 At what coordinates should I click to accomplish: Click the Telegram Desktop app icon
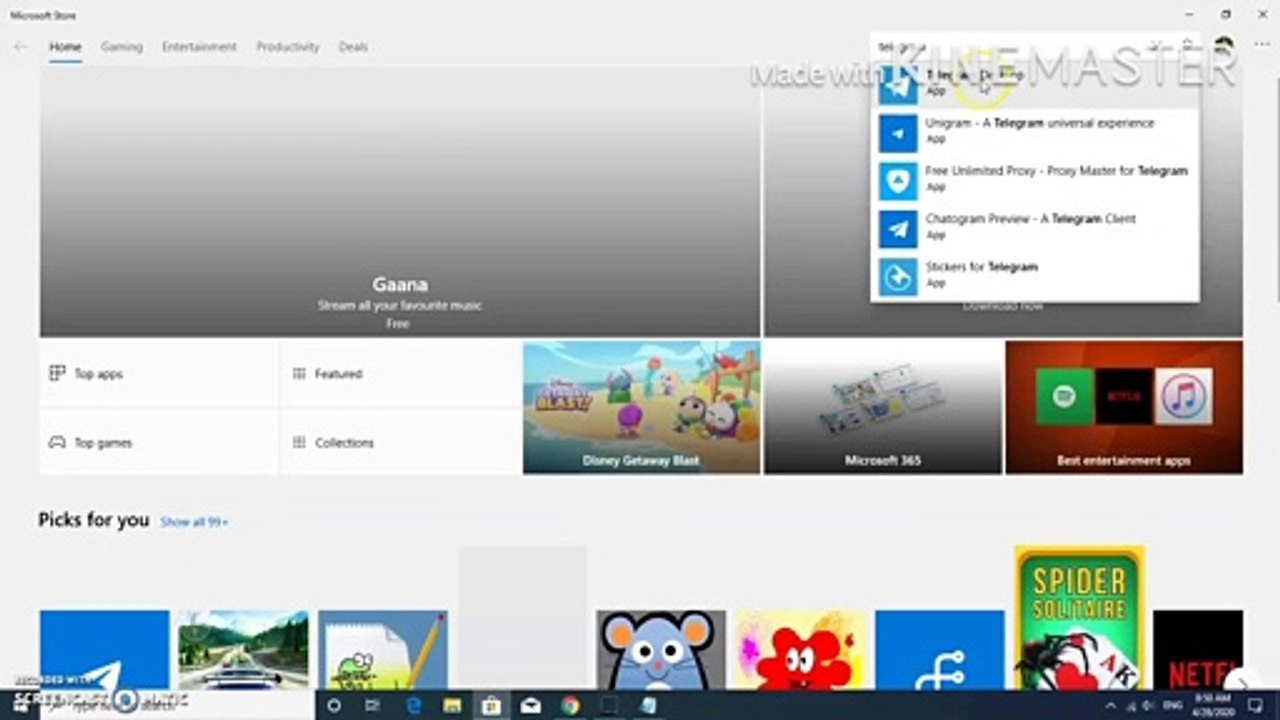[897, 84]
